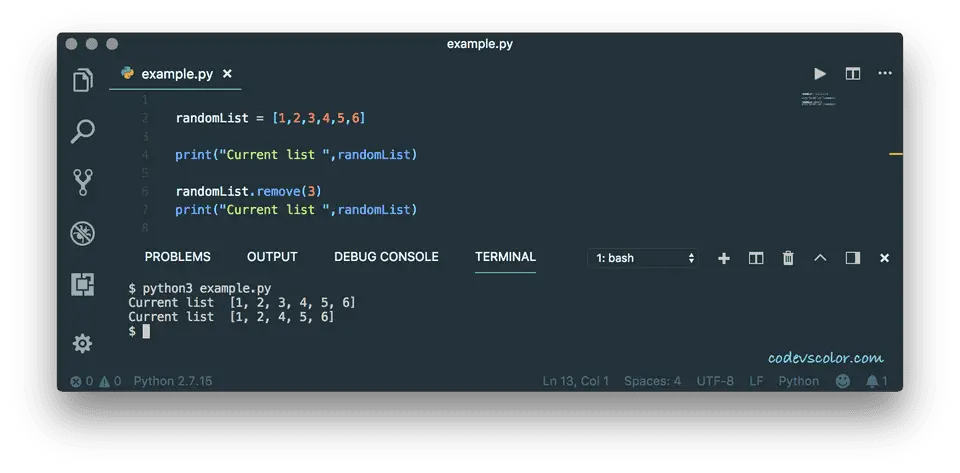Select Python 2.7.15 interpreter in status bar
This screenshot has width=960, height=473.
[173, 381]
